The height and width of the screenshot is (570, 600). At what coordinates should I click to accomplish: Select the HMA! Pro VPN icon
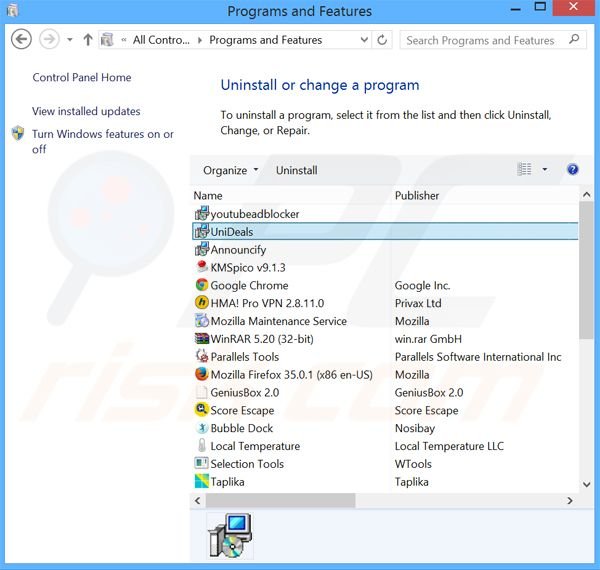(x=202, y=303)
